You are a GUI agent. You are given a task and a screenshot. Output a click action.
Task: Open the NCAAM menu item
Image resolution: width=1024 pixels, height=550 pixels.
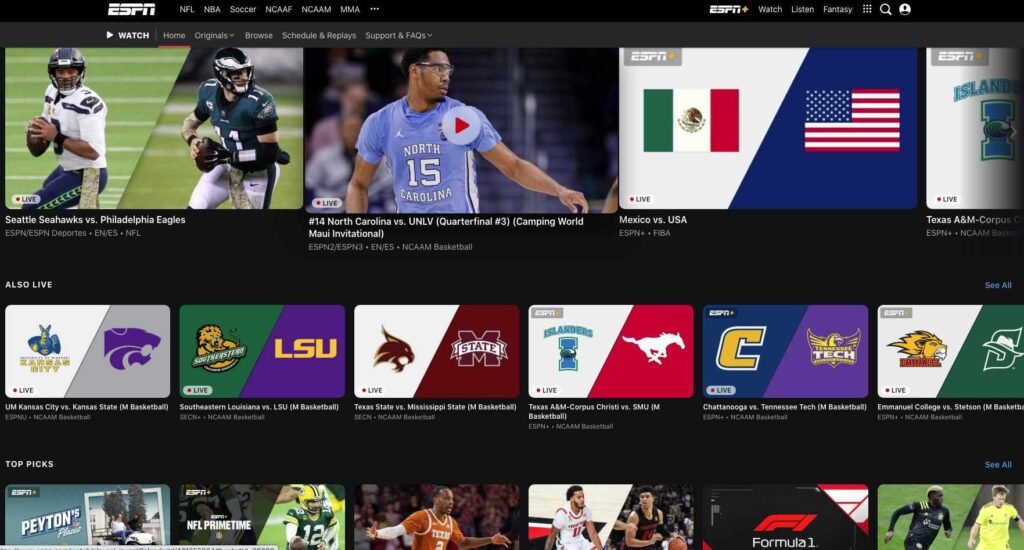[316, 9]
